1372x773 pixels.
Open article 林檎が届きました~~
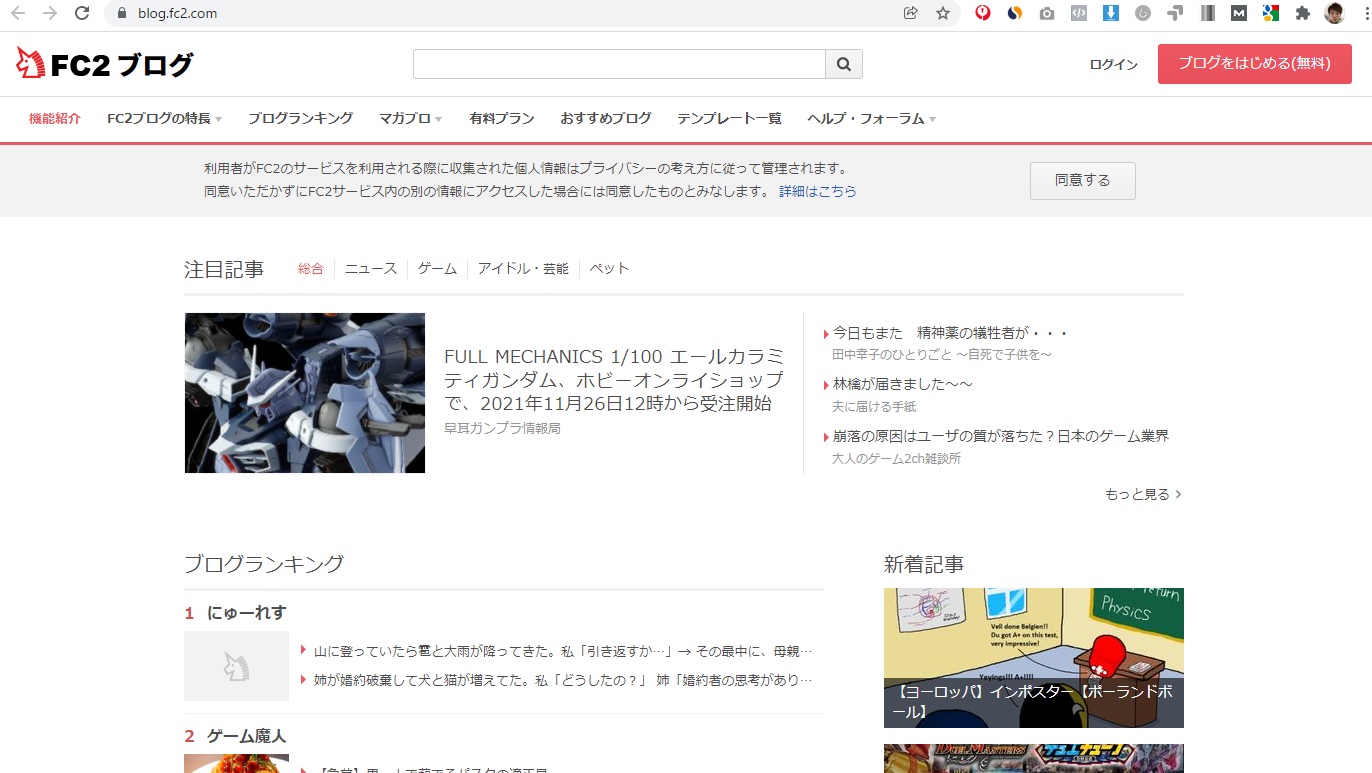[903, 384]
